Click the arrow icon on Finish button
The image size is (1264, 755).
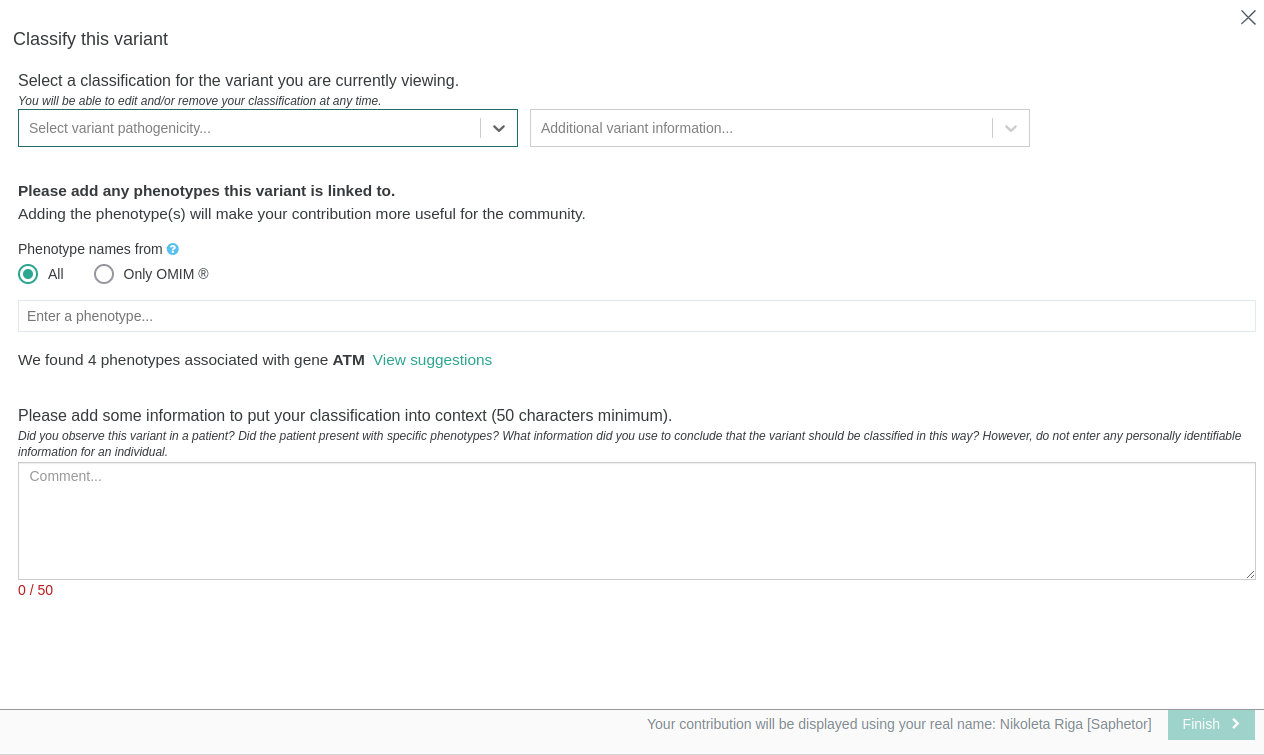coord(1236,724)
